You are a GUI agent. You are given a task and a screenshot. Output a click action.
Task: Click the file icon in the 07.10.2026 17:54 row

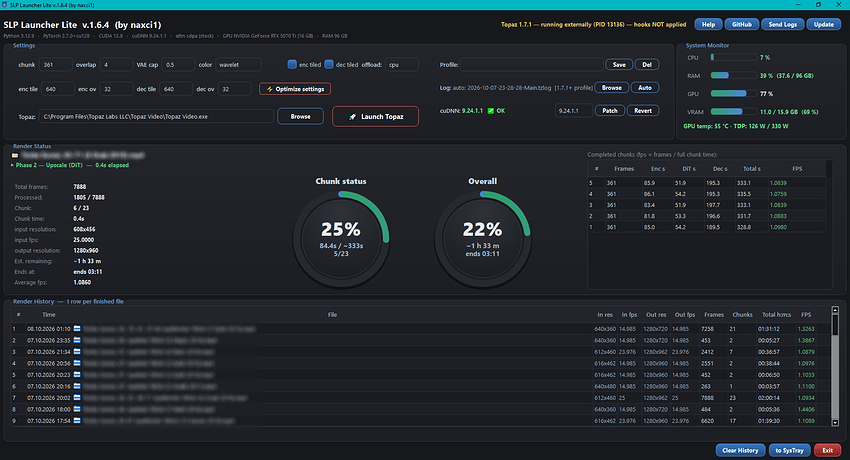point(77,420)
